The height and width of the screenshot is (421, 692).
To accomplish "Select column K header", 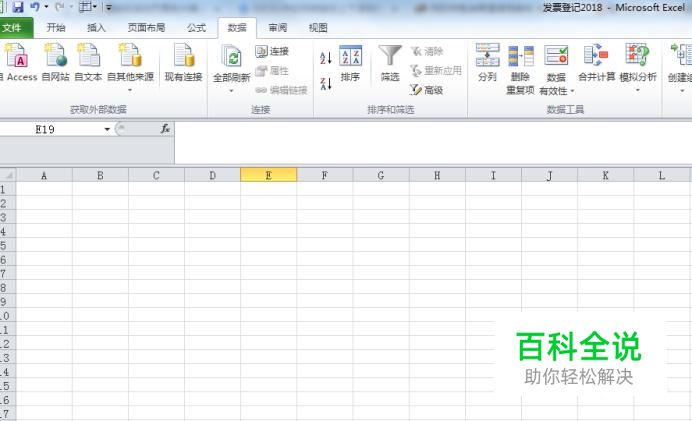I will (605, 175).
